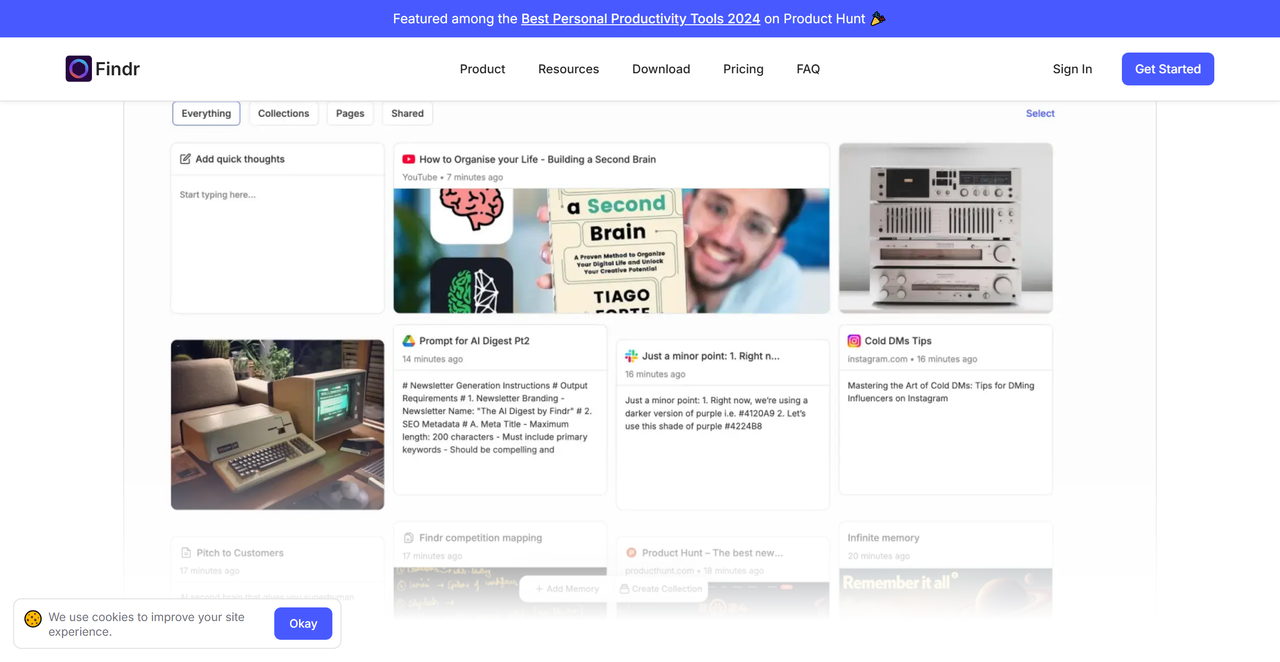
Task: Switch to the Shared tab
Action: pos(407,113)
